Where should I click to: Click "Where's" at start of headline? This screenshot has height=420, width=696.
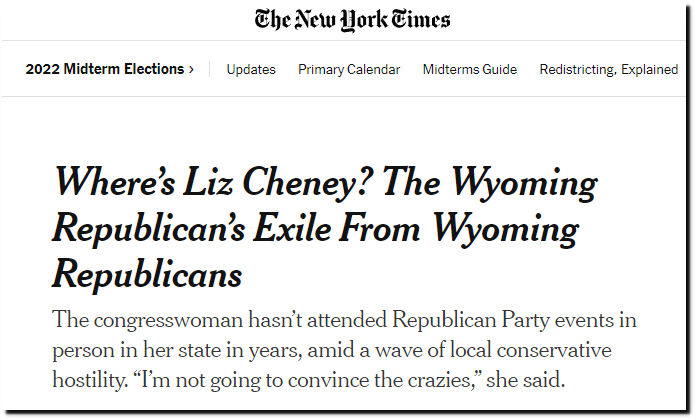tap(115, 182)
